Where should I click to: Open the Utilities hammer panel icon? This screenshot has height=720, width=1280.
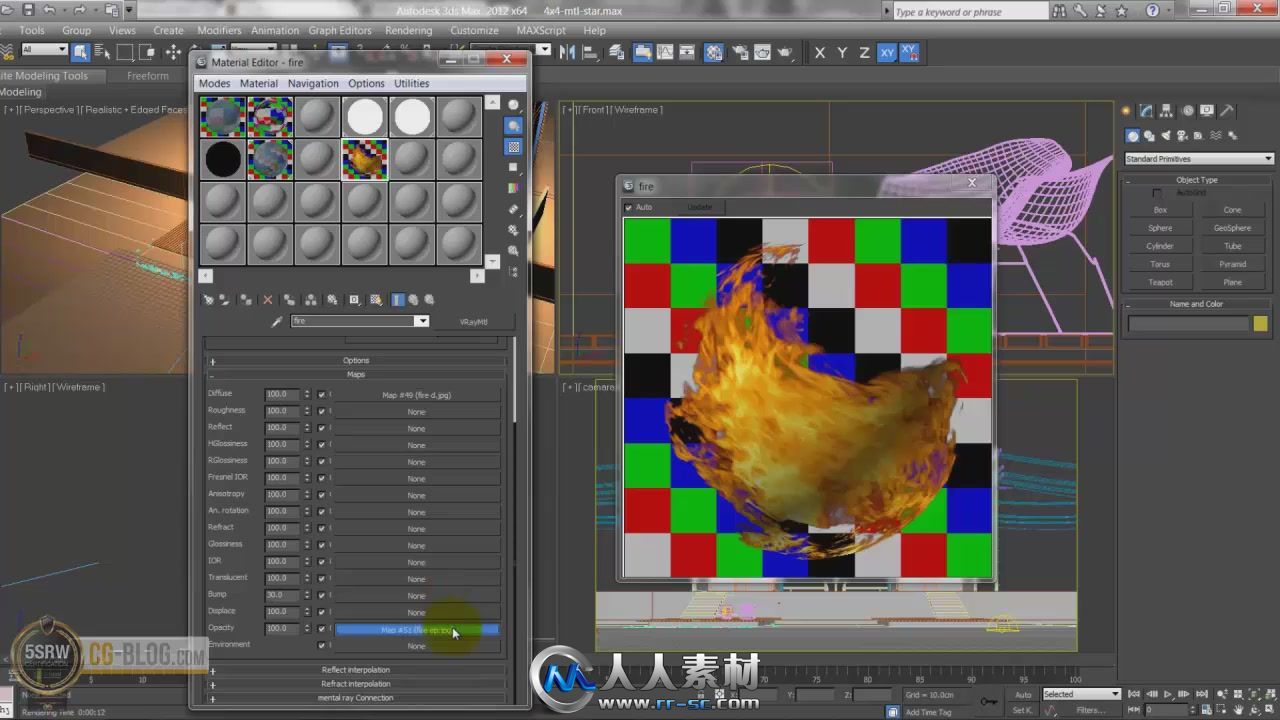point(1228,110)
